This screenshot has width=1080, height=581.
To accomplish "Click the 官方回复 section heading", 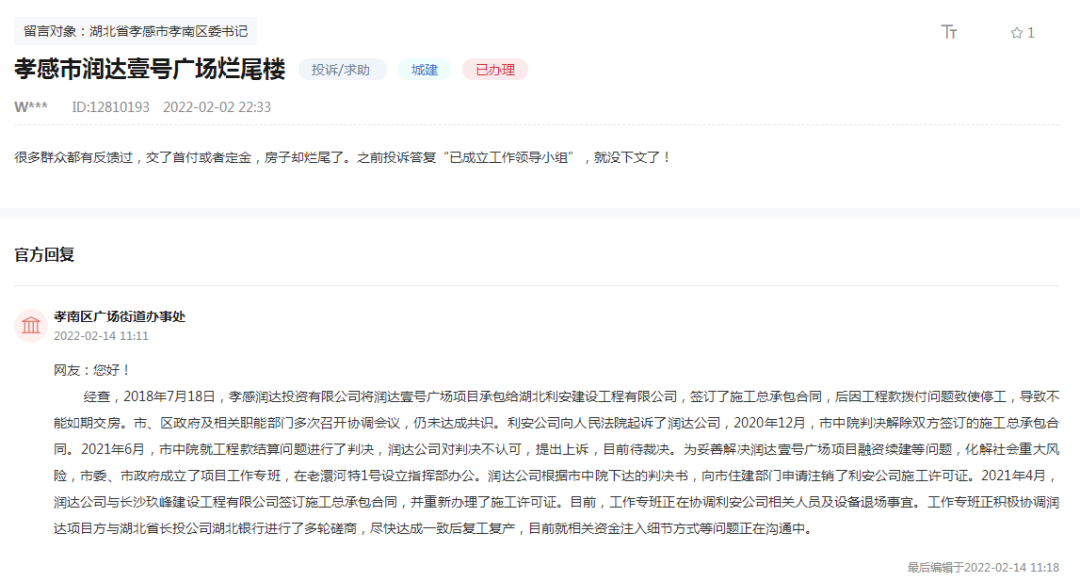I will pos(44,255).
